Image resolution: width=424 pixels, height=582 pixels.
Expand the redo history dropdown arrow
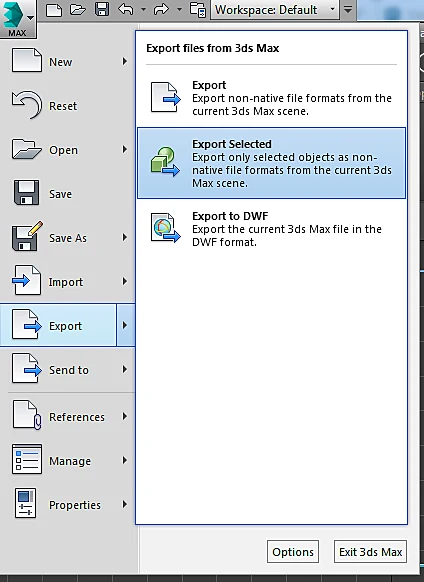pyautogui.click(x=179, y=9)
